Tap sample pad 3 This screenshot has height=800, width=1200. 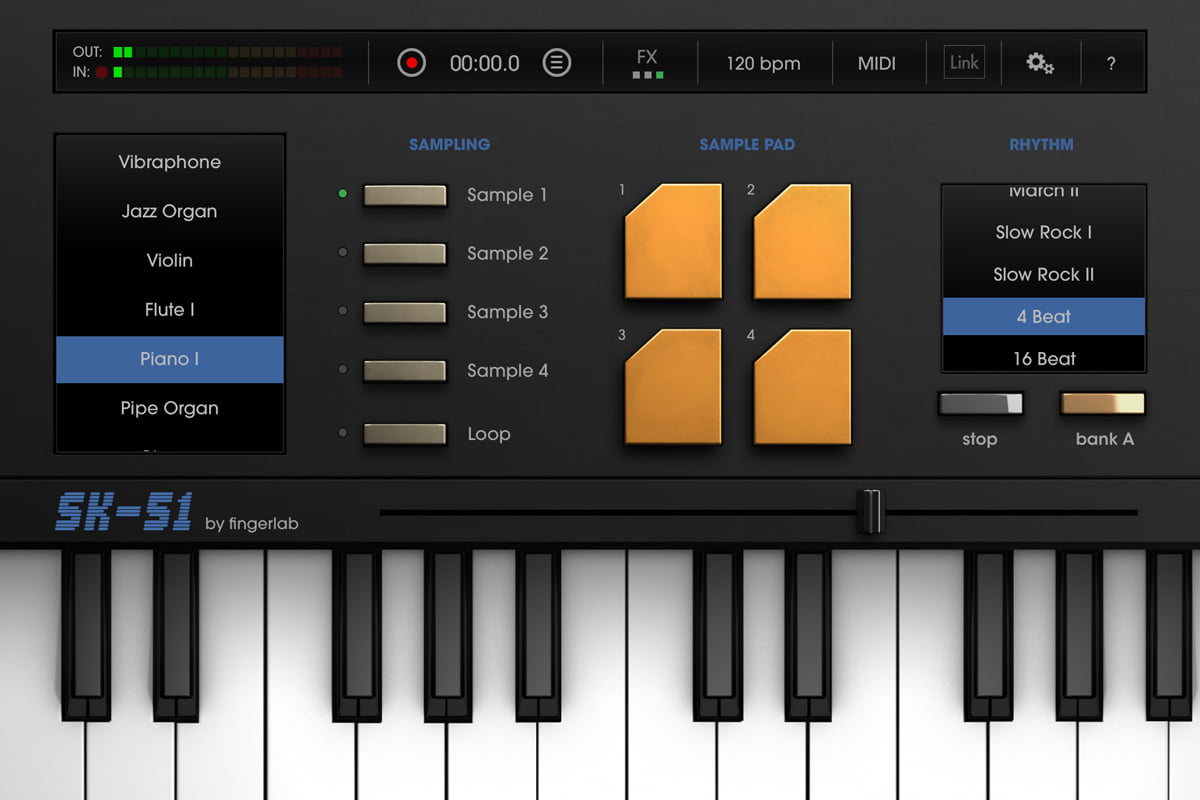673,386
